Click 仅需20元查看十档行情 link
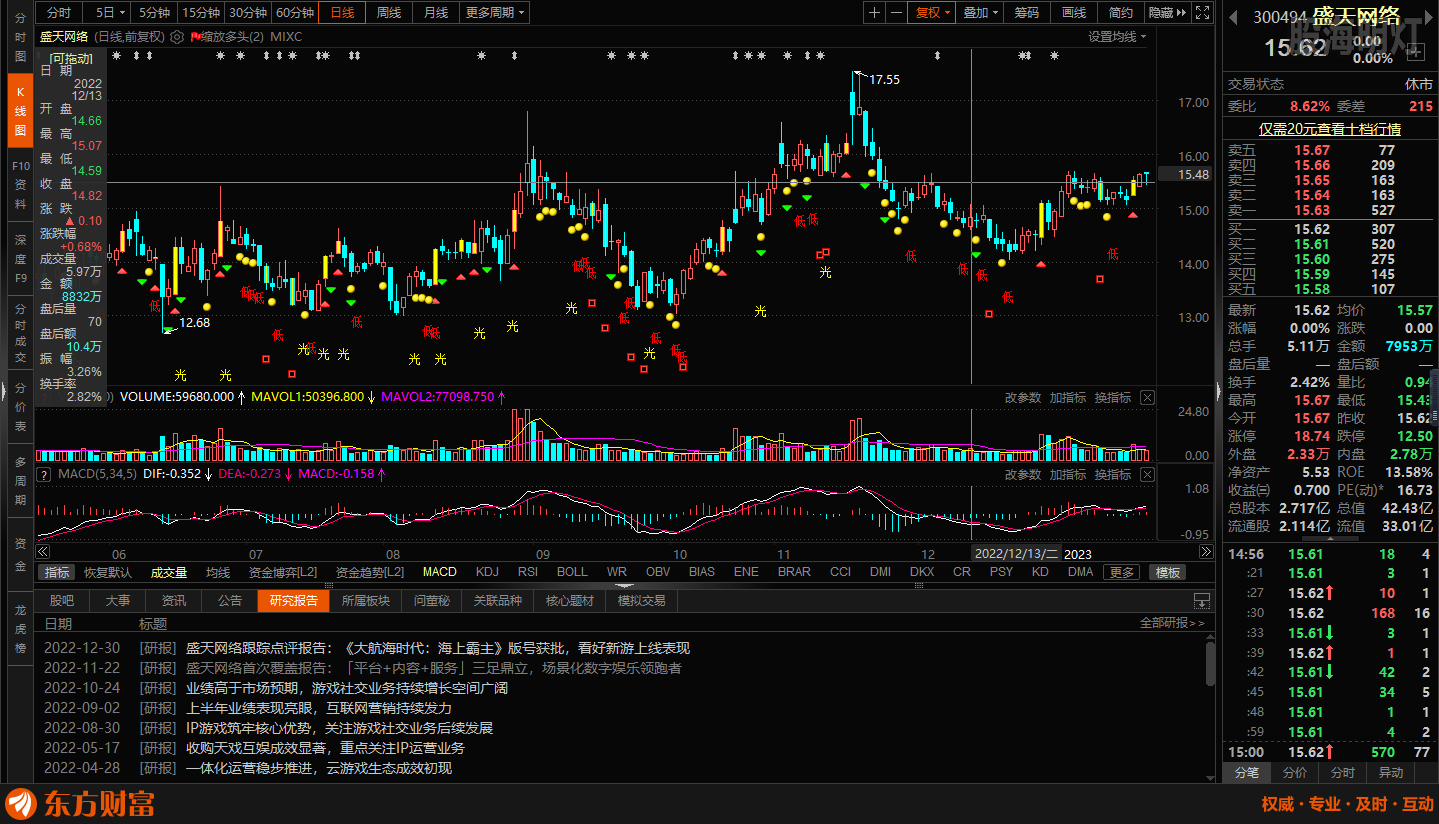 tap(1328, 129)
